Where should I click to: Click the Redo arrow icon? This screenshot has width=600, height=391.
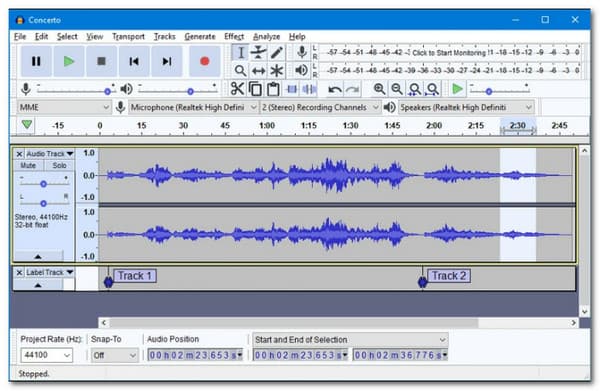click(352, 90)
